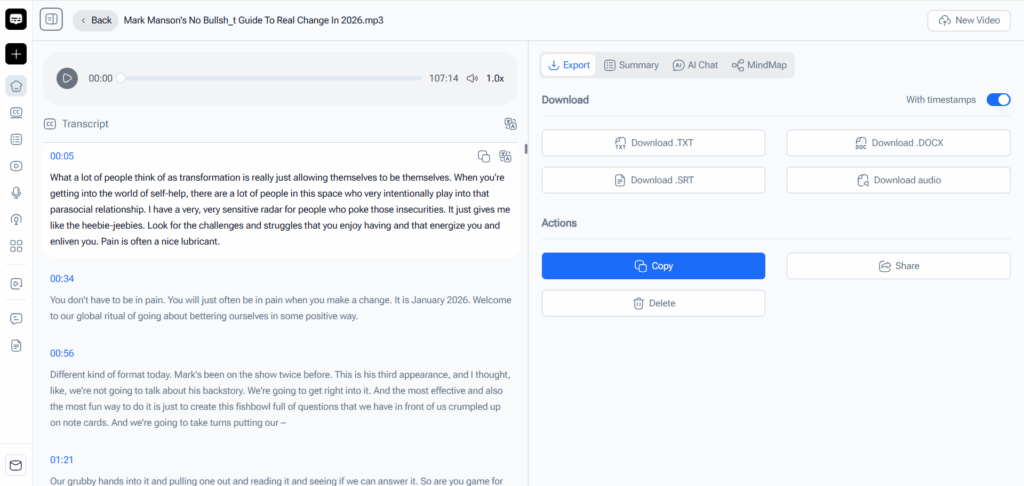Screen dimensions: 1024x486
Task: Play the audio recording
Action: 67,78
